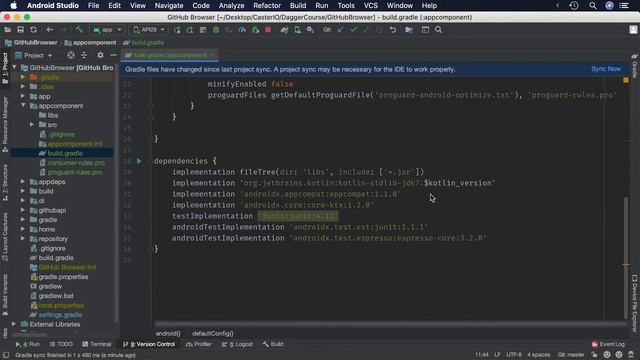Image resolution: width=640 pixels, height=360 pixels.
Task: Click the Attach Debugger icon
Action: (x=255, y=30)
